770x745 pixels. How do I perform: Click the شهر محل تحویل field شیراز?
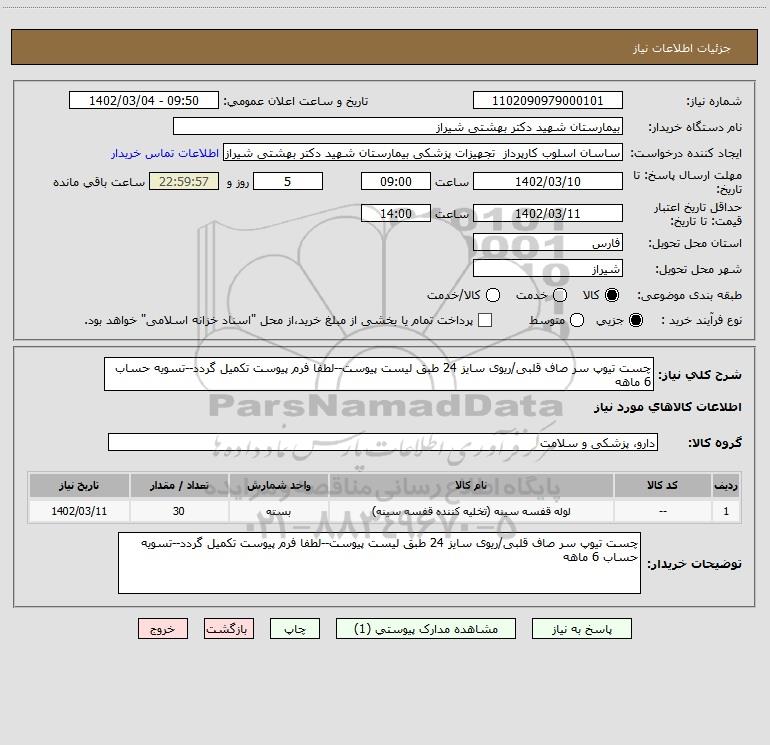click(x=548, y=269)
